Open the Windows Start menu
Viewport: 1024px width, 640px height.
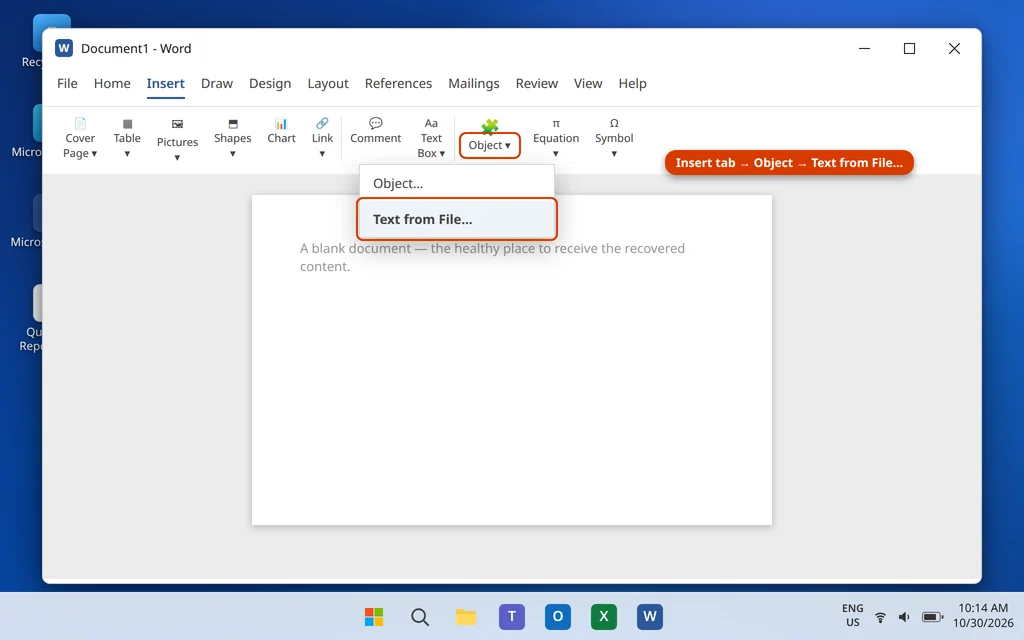(374, 616)
